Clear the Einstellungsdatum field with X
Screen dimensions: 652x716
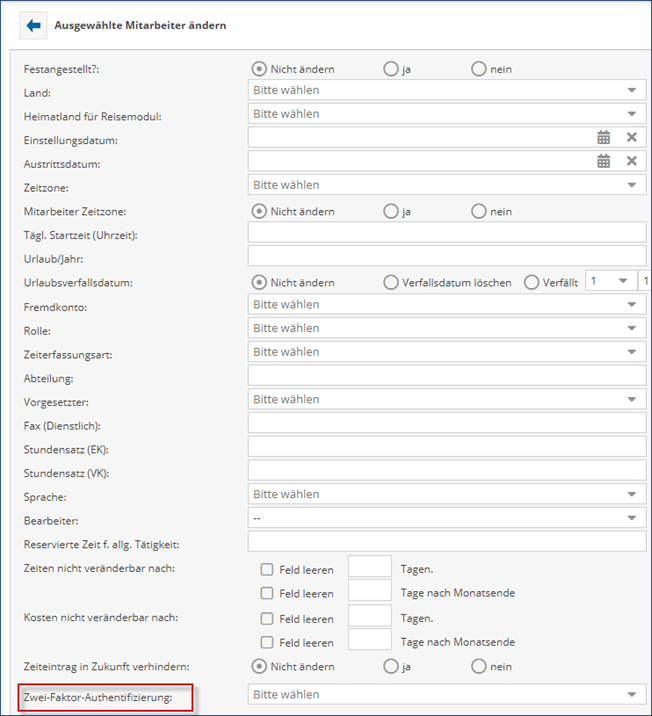tap(632, 138)
